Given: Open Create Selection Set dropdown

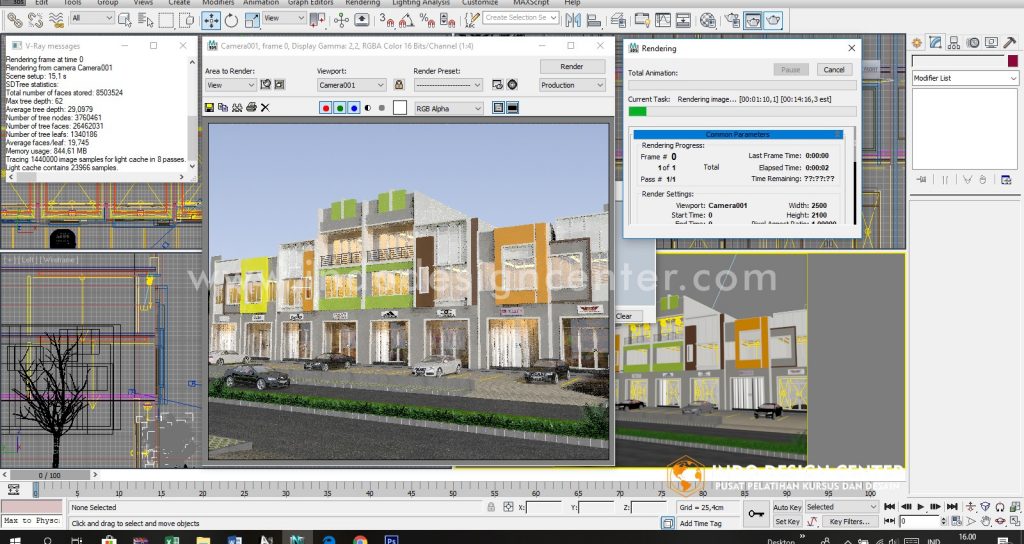Looking at the screenshot, I should pos(521,18).
